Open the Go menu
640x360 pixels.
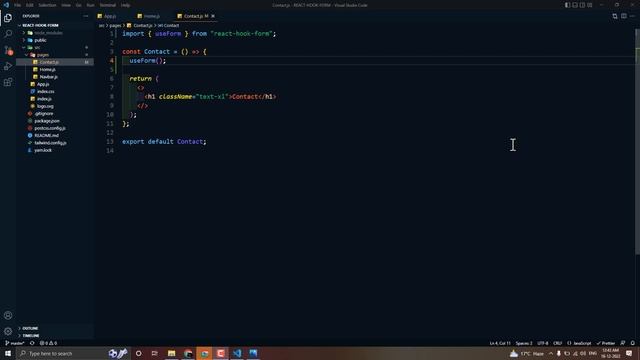(78, 5)
